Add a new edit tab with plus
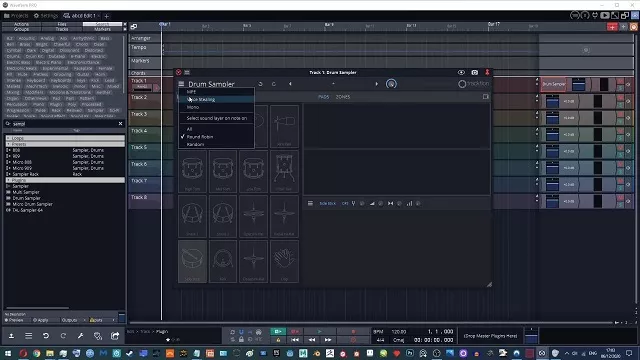640x360 pixels. pyautogui.click(x=107, y=16)
